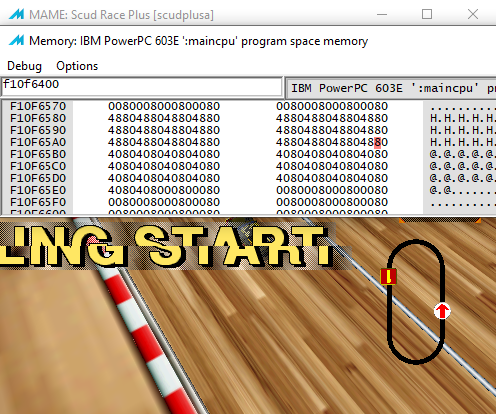
Task: Click the yellow-red start marker on the track map
Action: click(389, 277)
